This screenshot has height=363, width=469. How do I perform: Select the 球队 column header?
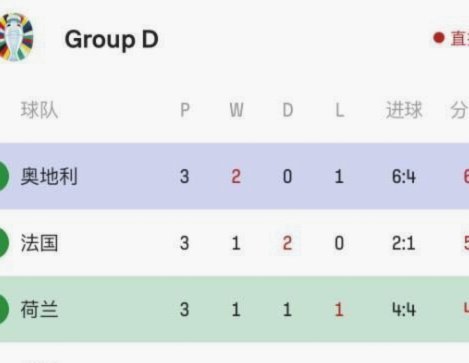(39, 110)
